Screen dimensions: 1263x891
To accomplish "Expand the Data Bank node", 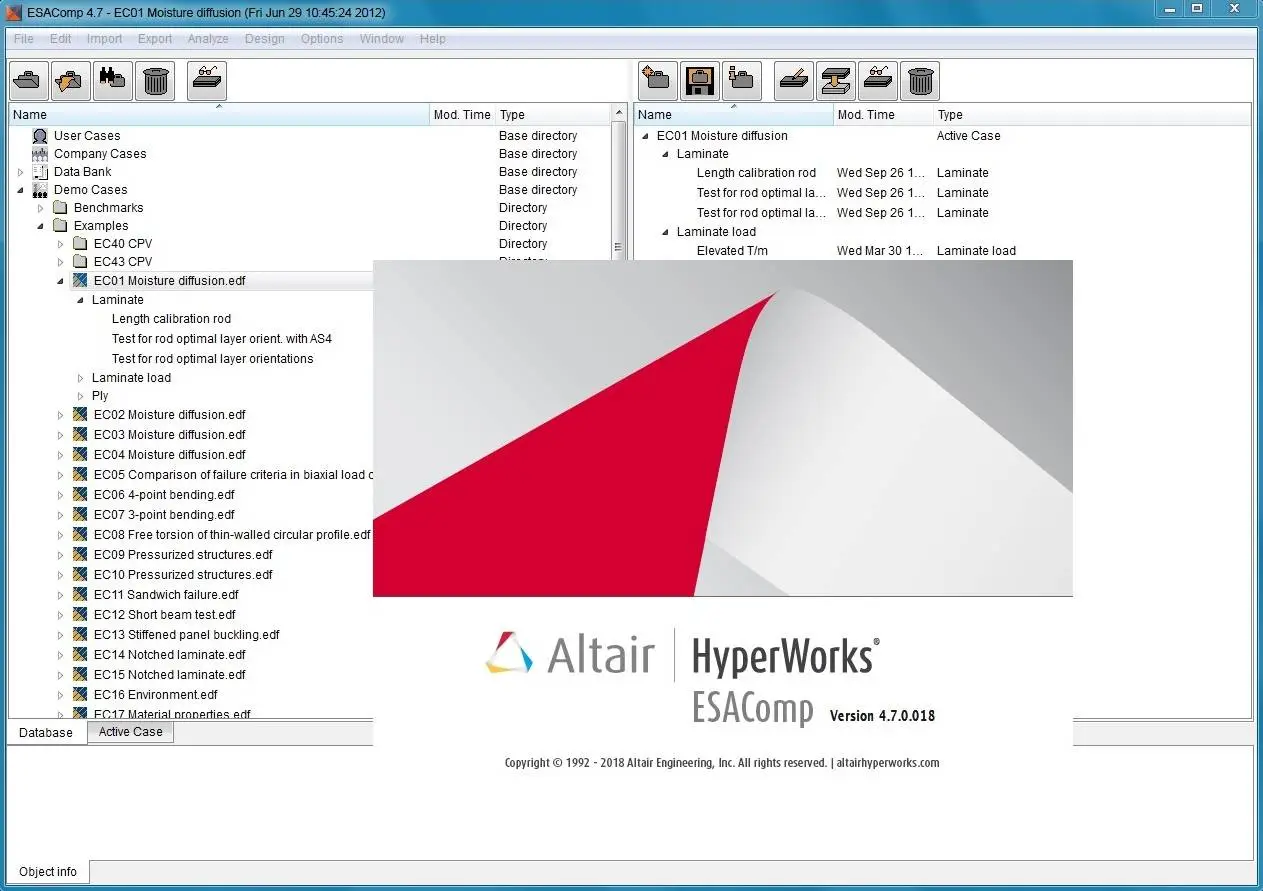I will (21, 172).
